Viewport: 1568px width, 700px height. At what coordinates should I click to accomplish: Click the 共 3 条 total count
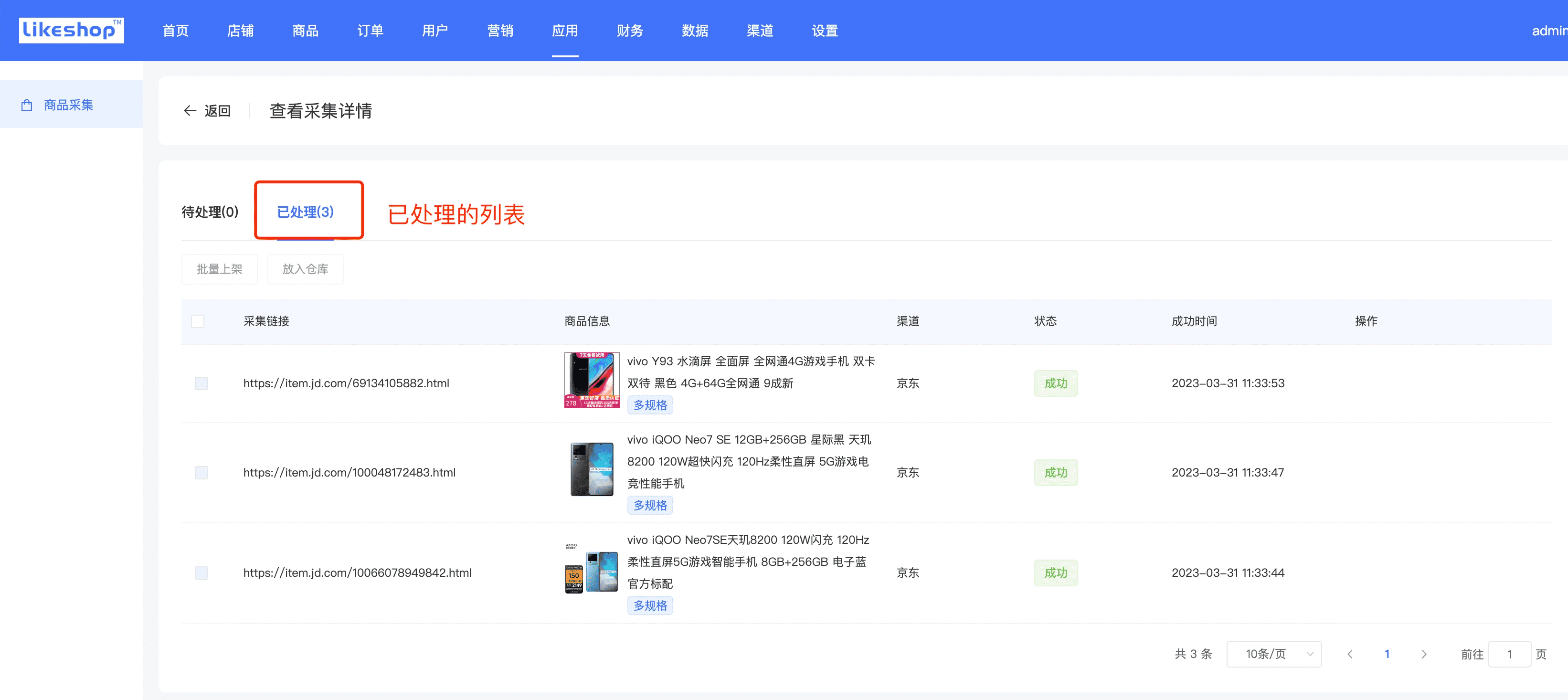tap(1193, 654)
